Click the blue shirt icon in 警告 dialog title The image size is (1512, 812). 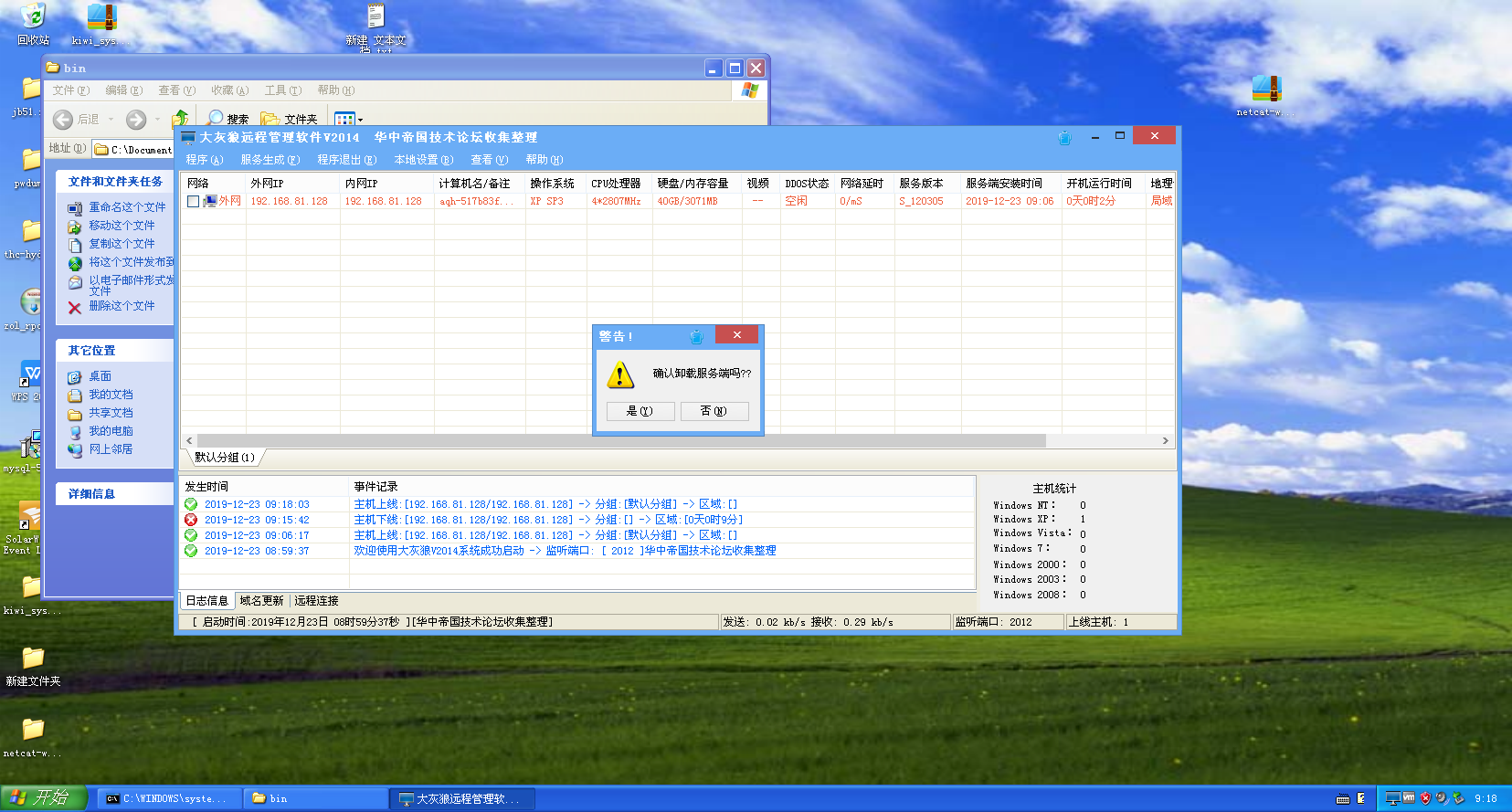696,336
